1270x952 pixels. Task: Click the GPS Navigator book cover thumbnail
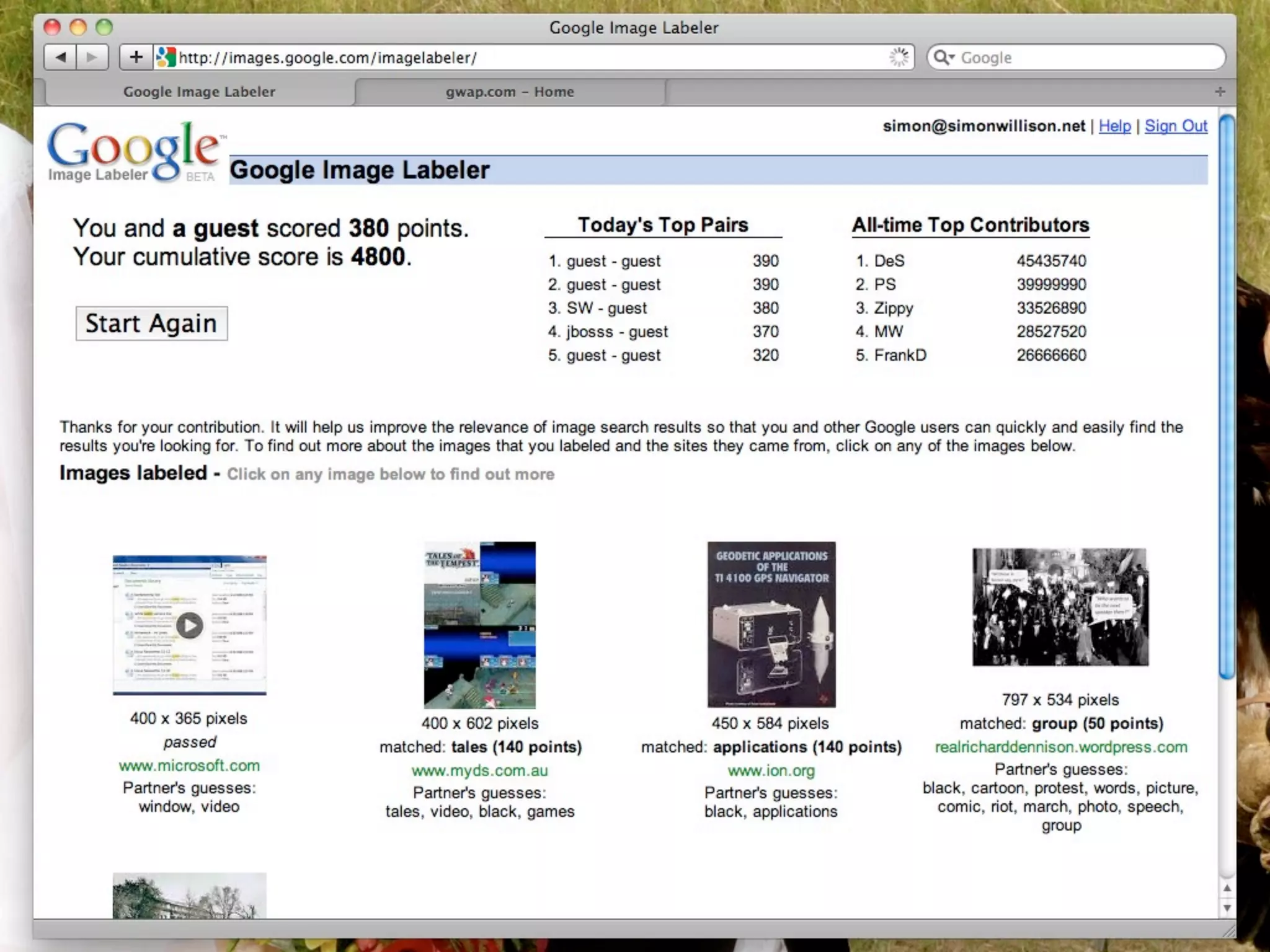click(771, 624)
